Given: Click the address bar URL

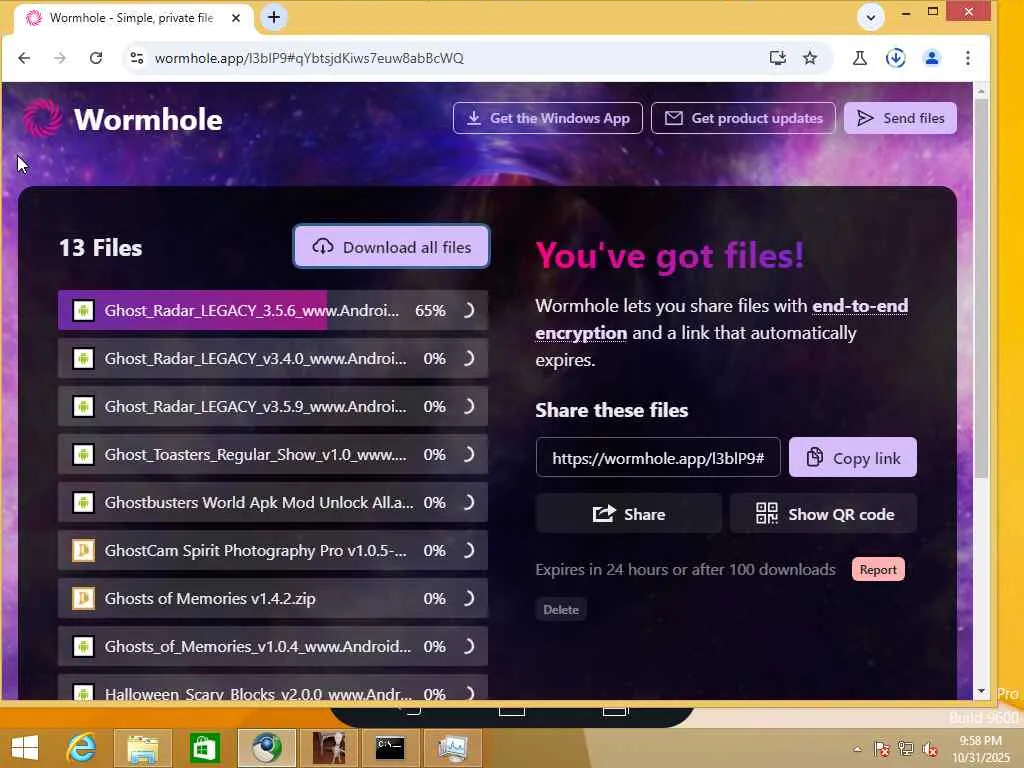Looking at the screenshot, I should click(x=309, y=58).
